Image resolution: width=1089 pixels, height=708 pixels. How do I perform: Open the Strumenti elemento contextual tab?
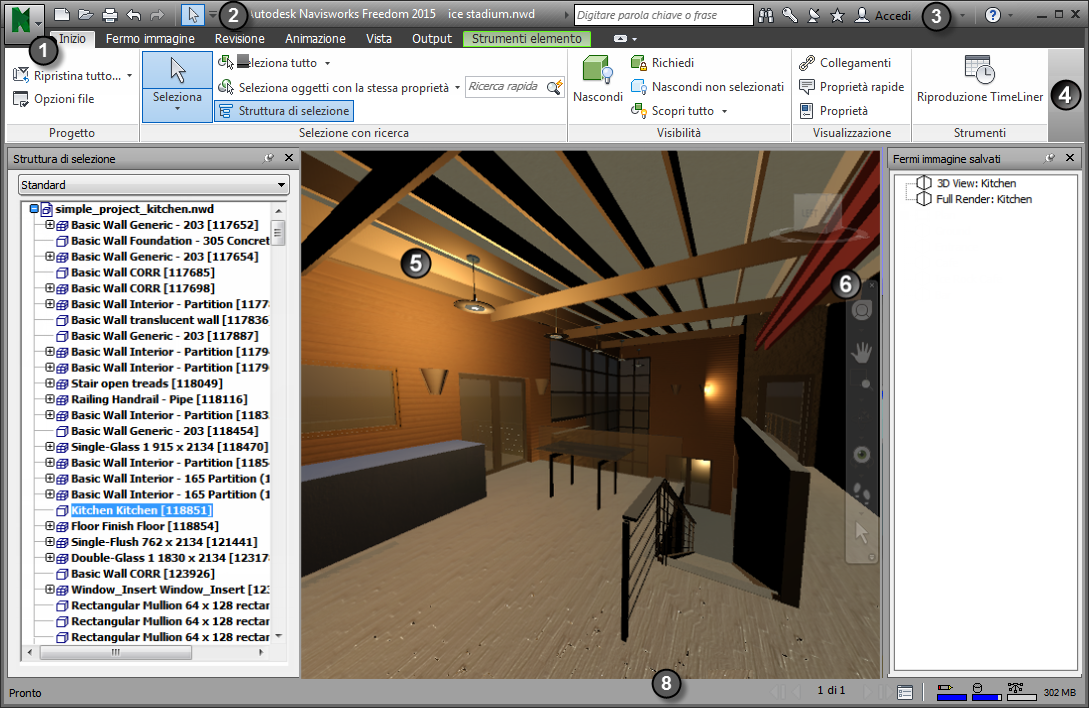tap(526, 39)
